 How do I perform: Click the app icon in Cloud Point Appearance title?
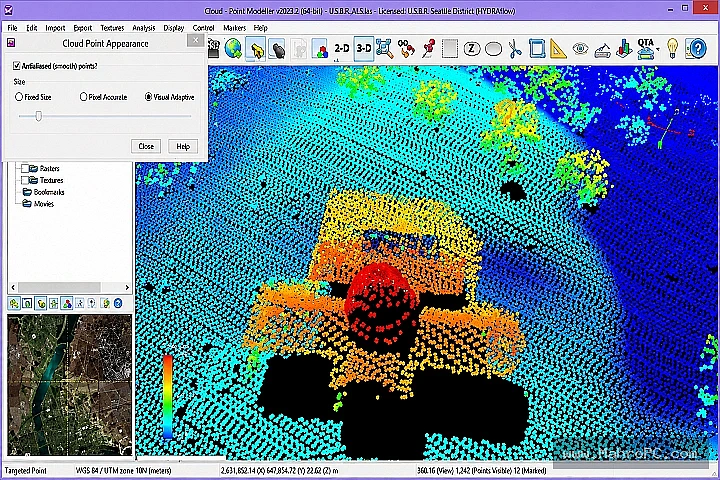click(x=11, y=43)
